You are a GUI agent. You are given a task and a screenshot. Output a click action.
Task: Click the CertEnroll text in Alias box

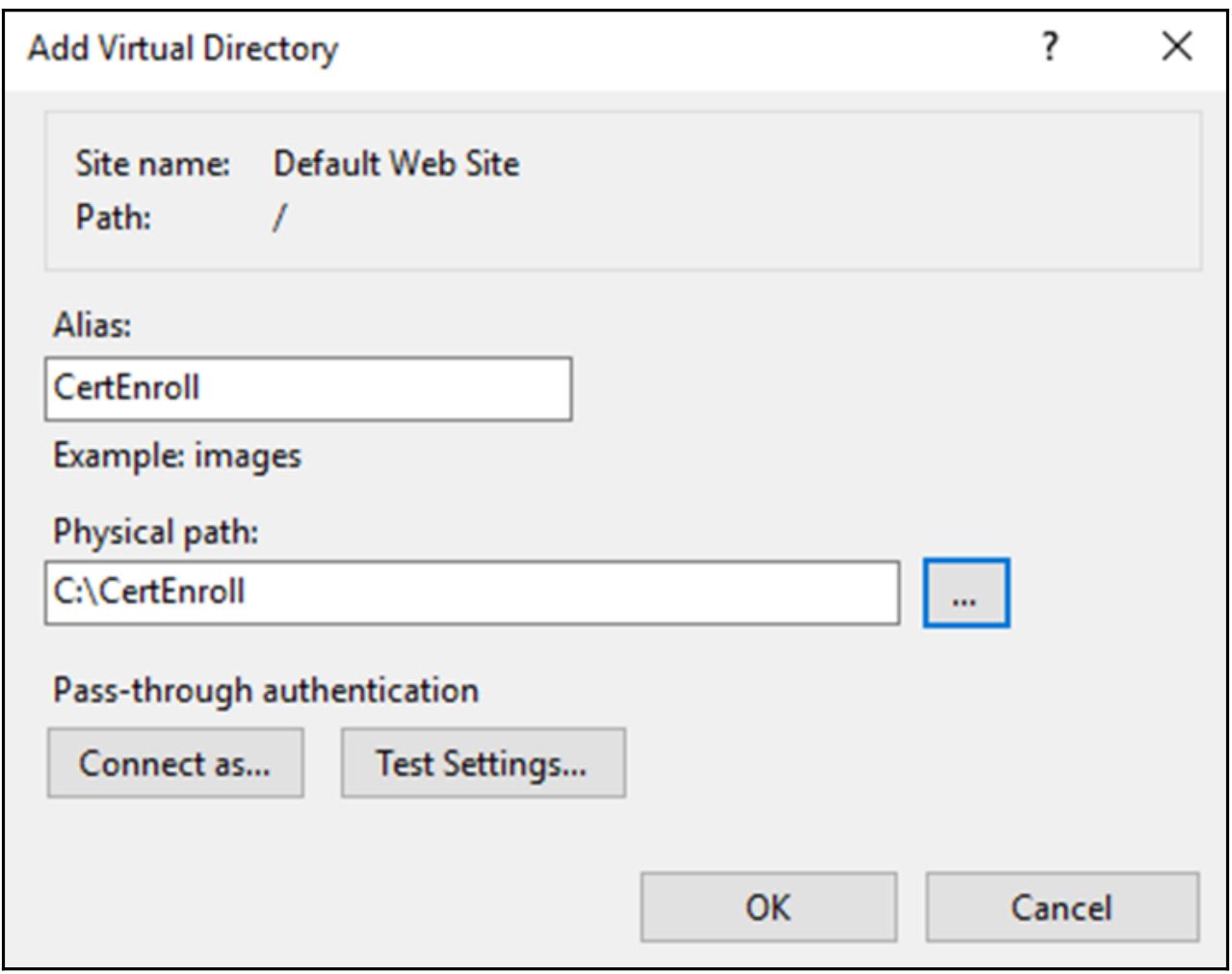(127, 388)
